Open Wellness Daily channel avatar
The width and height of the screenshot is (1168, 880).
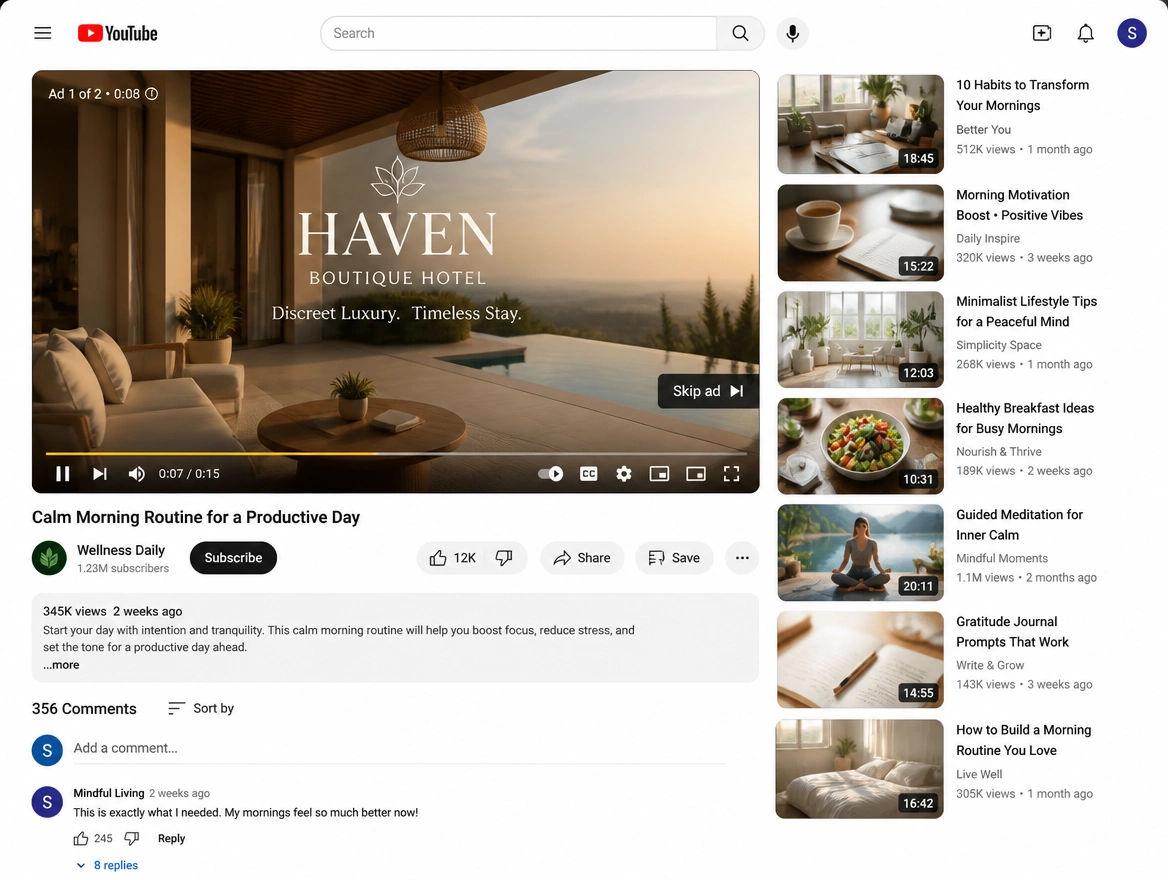(49, 557)
